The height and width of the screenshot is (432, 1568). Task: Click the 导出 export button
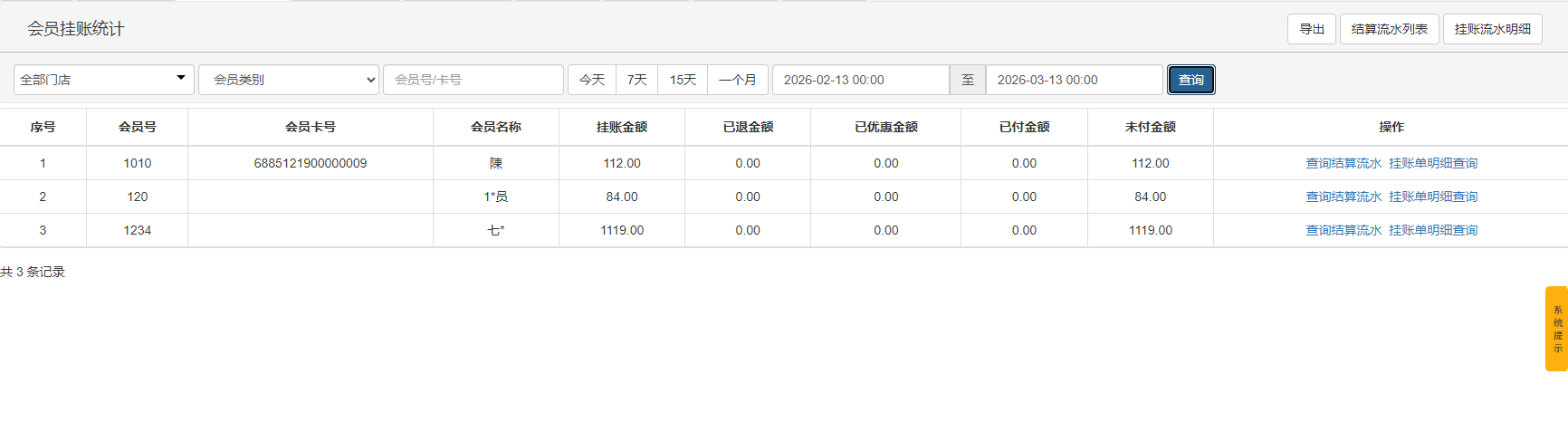[1311, 29]
